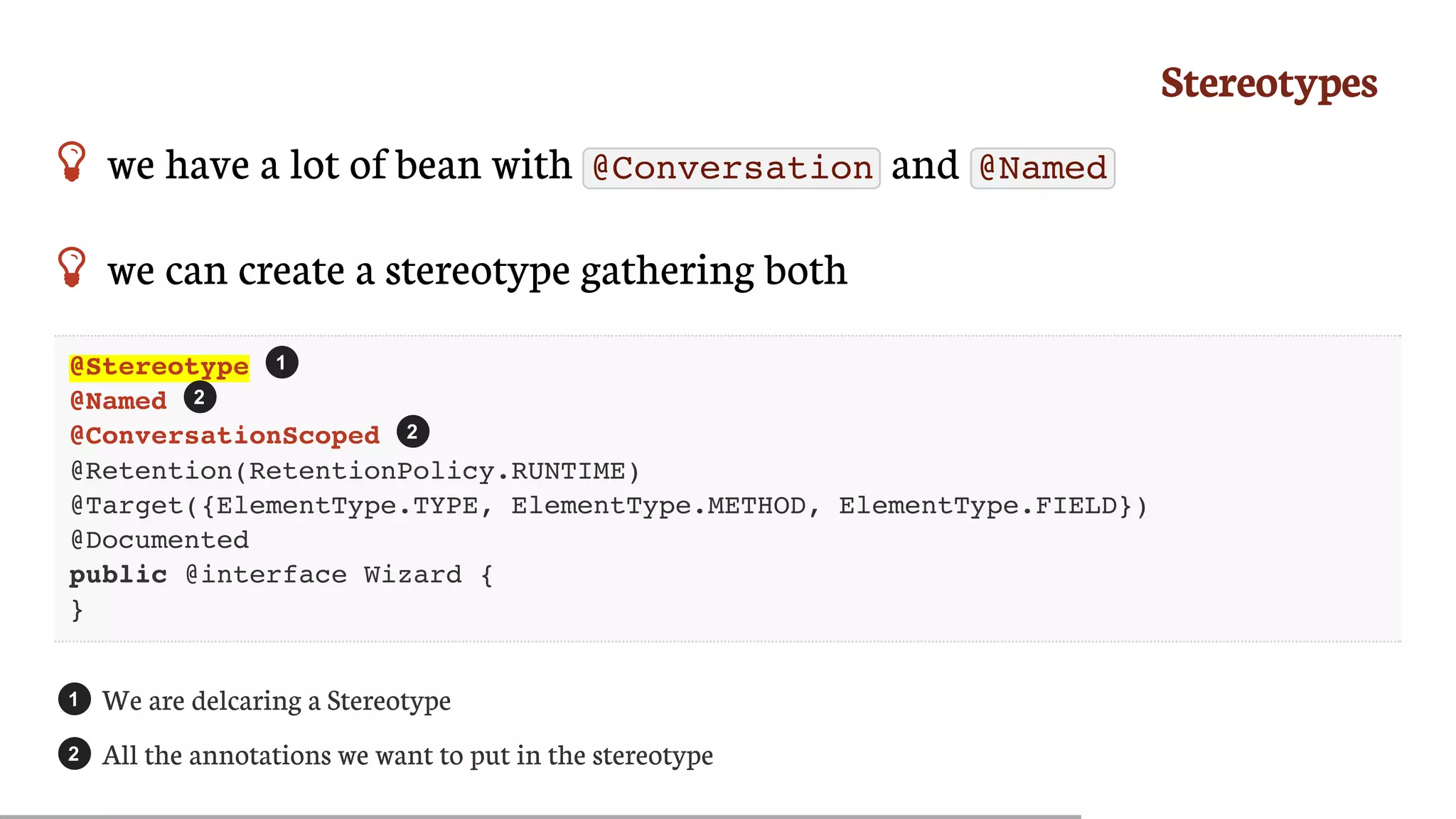Click the lightbulb icon beside the first bullet
The height and width of the screenshot is (819, 1456).
point(72,161)
